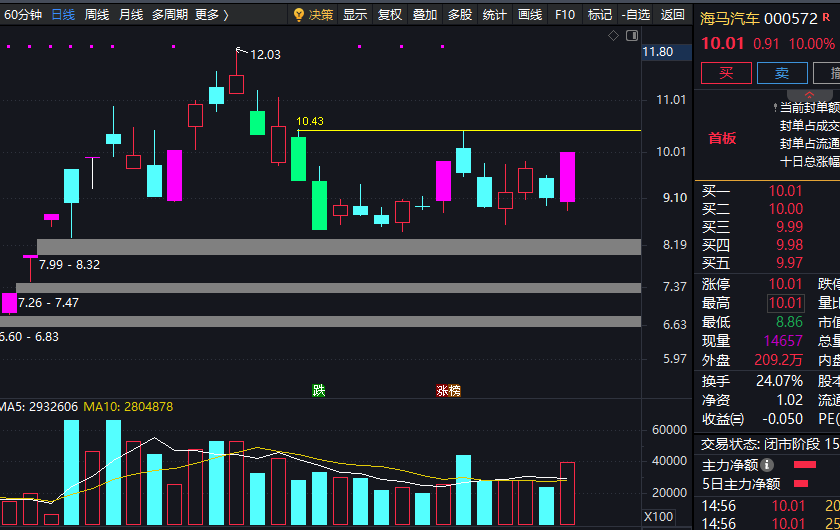The width and height of the screenshot is (840, 530).
Task: Click the 最低 value 8.86
Action: 790,322
